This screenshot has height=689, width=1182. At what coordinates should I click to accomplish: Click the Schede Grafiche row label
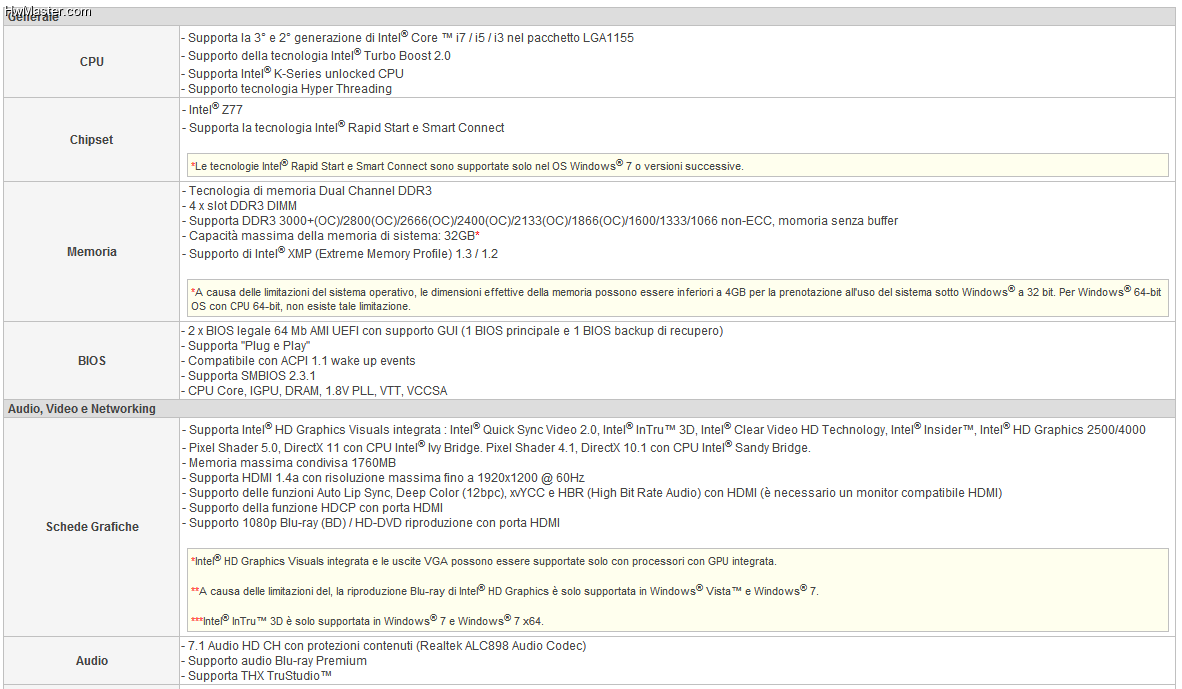click(91, 527)
